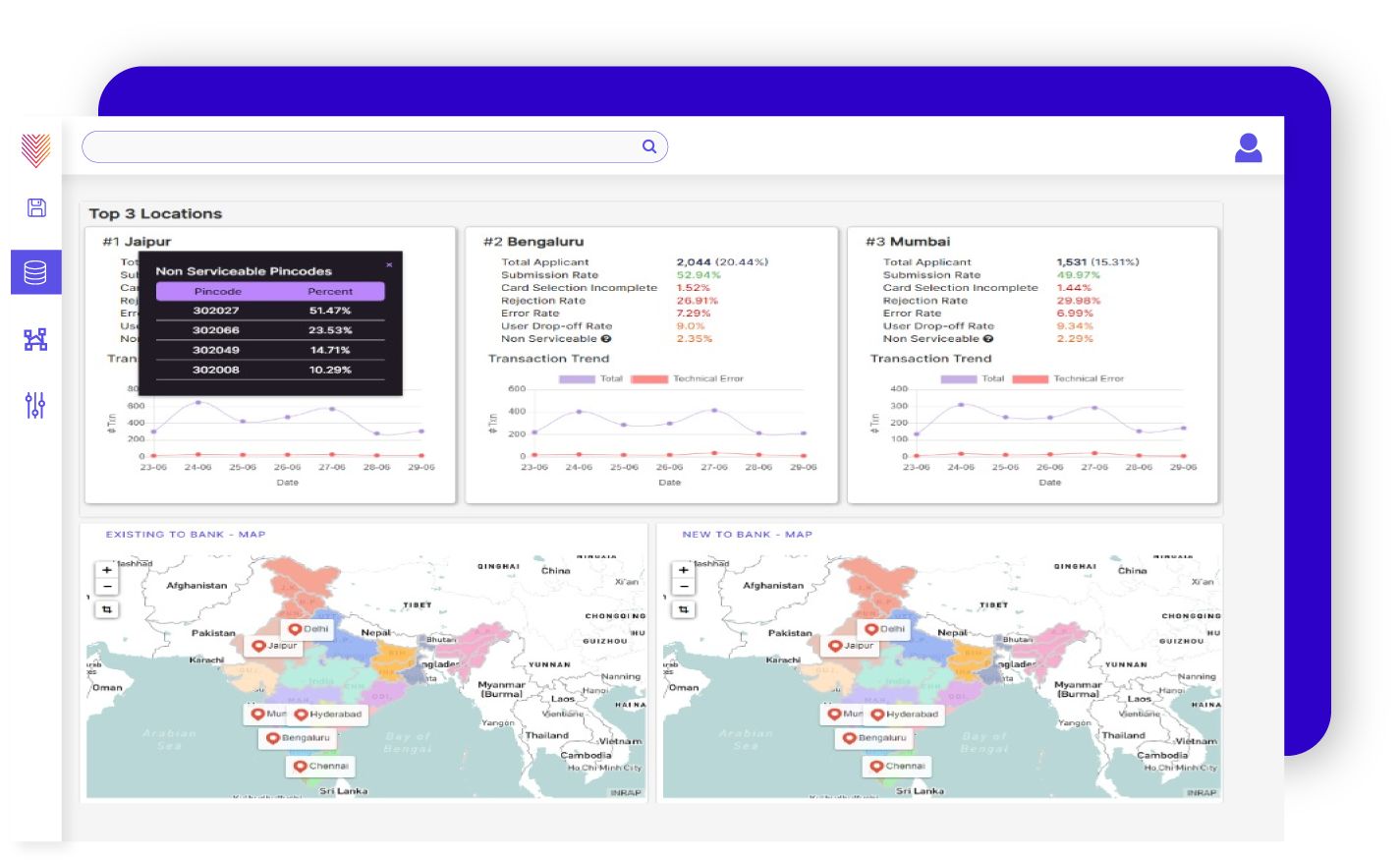Open the user profile icon at top right
1400x860 pixels.
click(x=1248, y=146)
